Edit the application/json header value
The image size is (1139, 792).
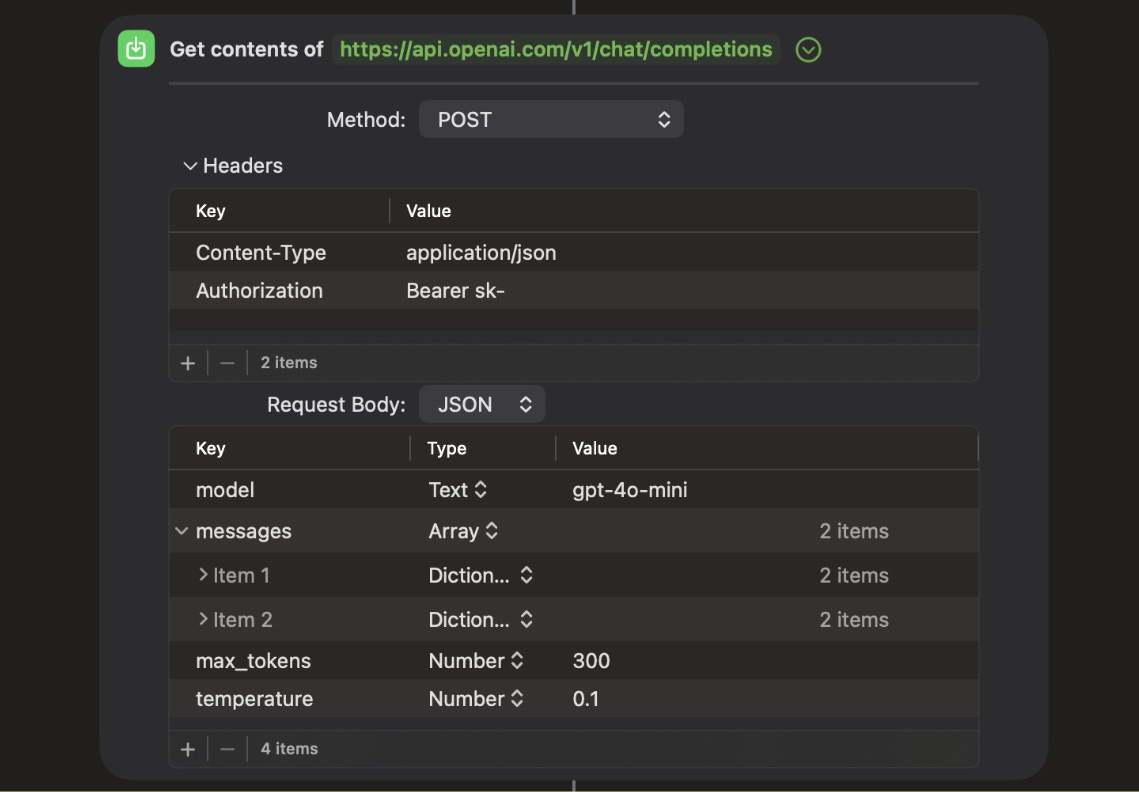(481, 252)
